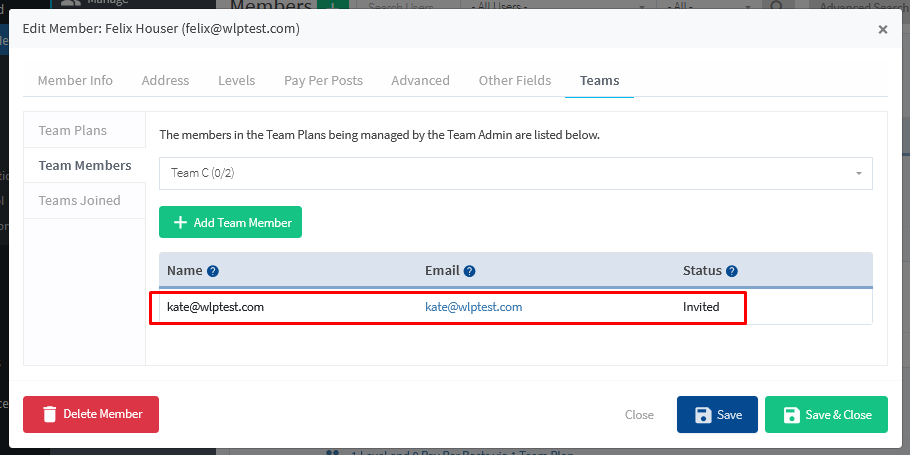Open the Levels tab
Viewport: 910px width, 455px height.
coord(236,81)
